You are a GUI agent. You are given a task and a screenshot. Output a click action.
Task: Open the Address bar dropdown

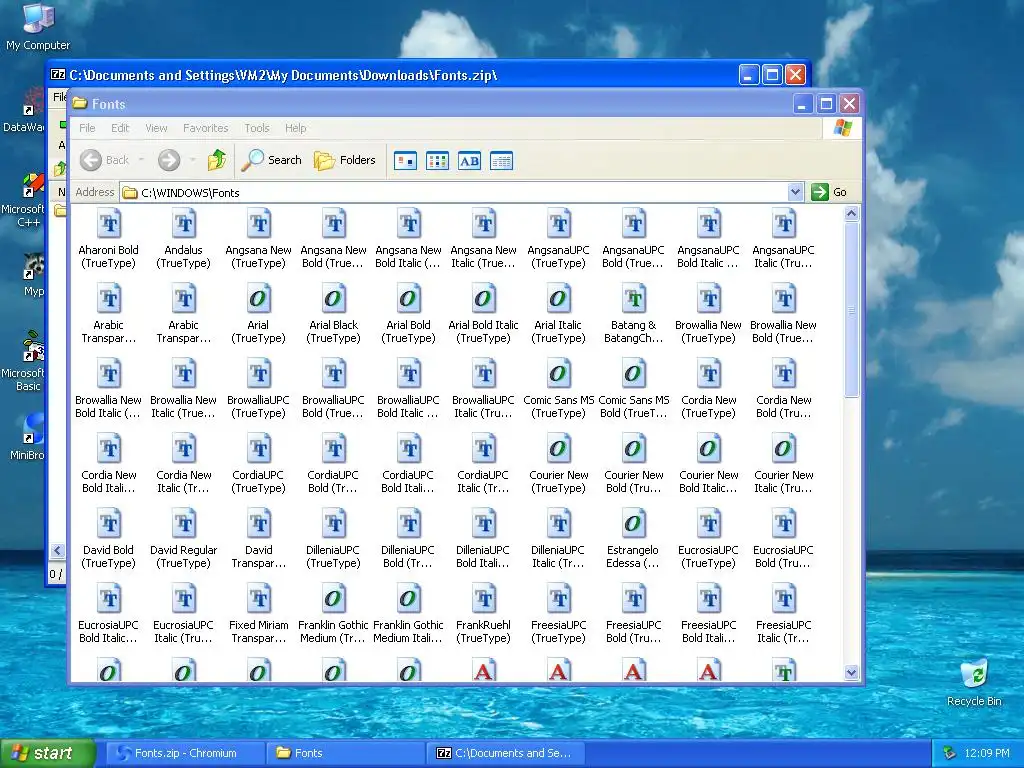[x=795, y=192]
